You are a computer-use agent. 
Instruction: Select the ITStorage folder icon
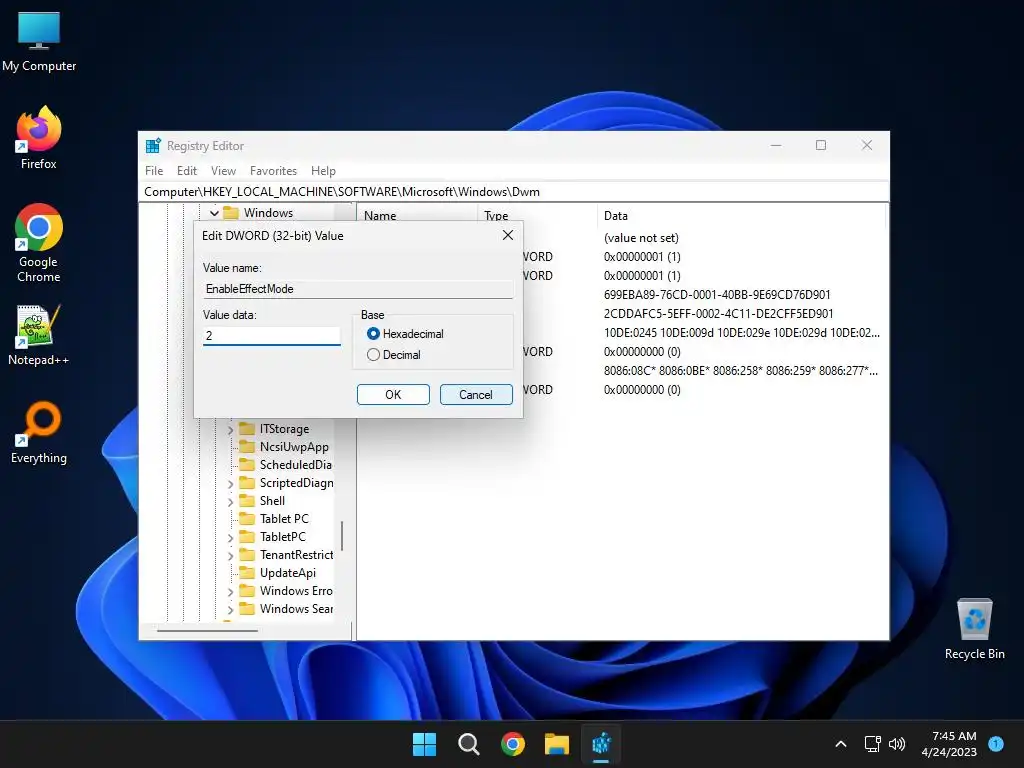(x=246, y=429)
